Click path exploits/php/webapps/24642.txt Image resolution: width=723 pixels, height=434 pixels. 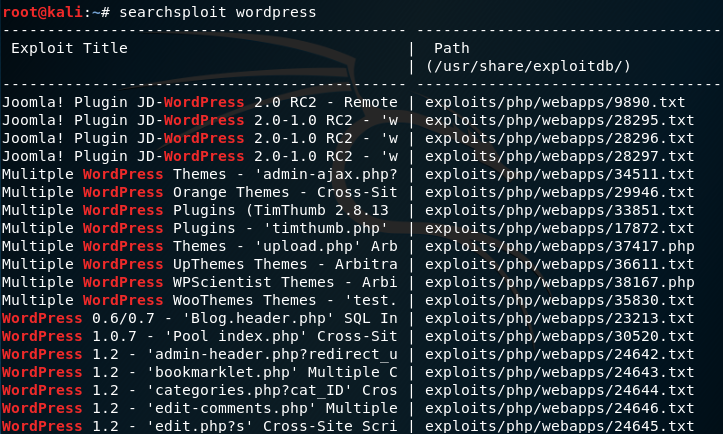coord(559,354)
